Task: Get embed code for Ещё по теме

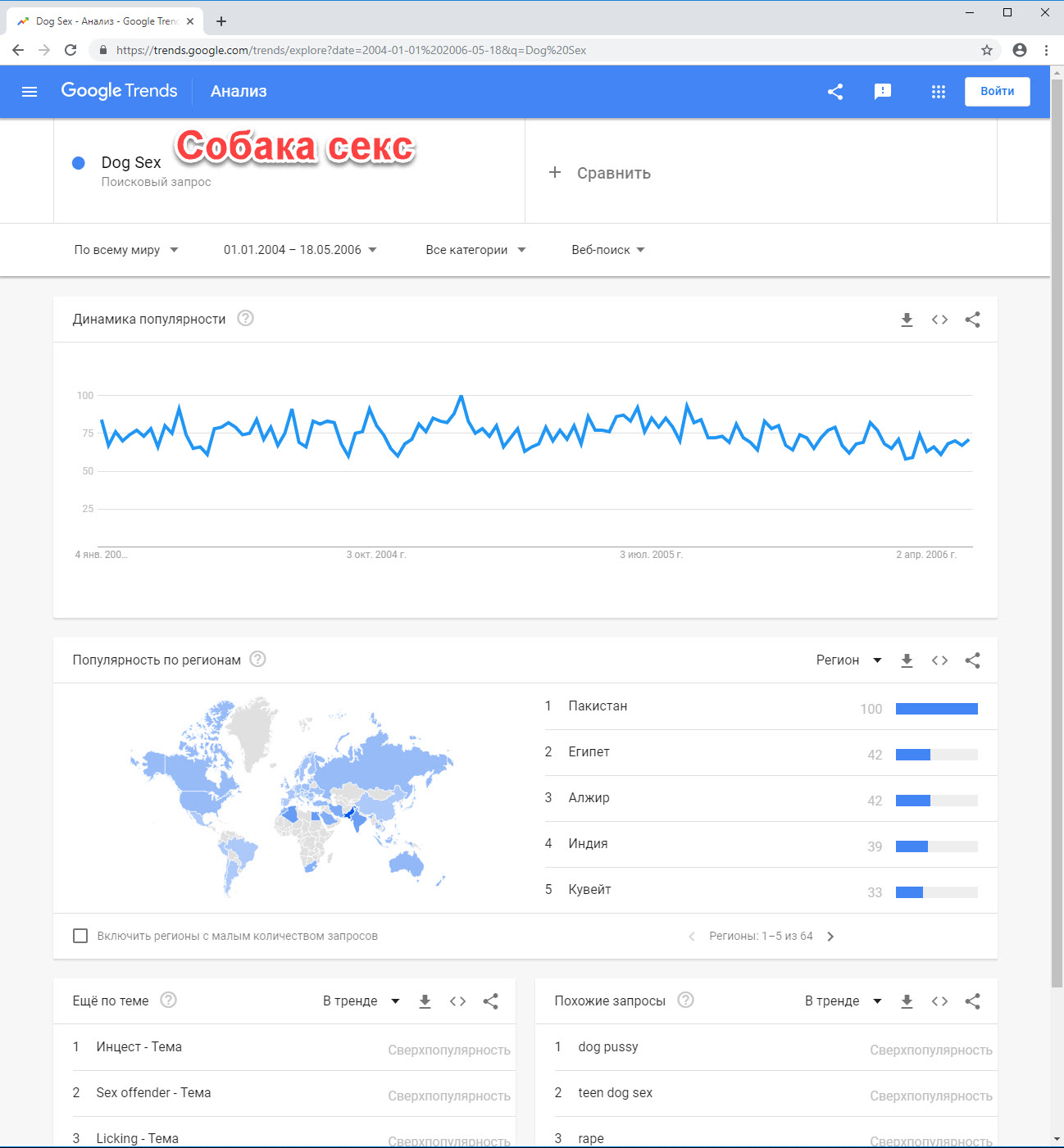Action: point(457,1001)
